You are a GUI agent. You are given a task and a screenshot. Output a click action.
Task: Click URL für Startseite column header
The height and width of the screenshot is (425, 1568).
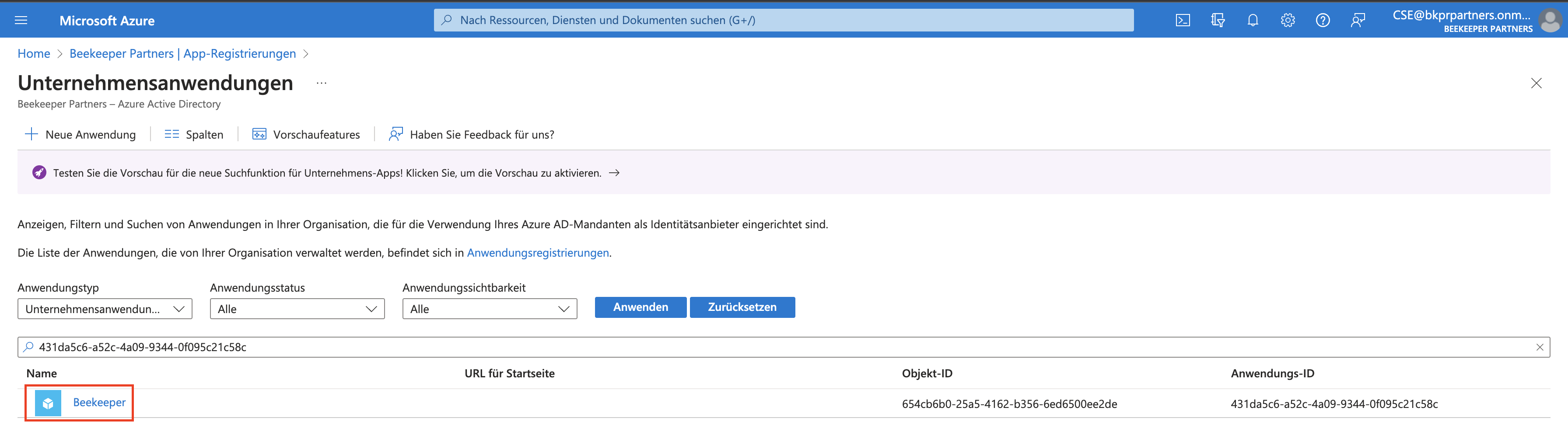tap(510, 373)
